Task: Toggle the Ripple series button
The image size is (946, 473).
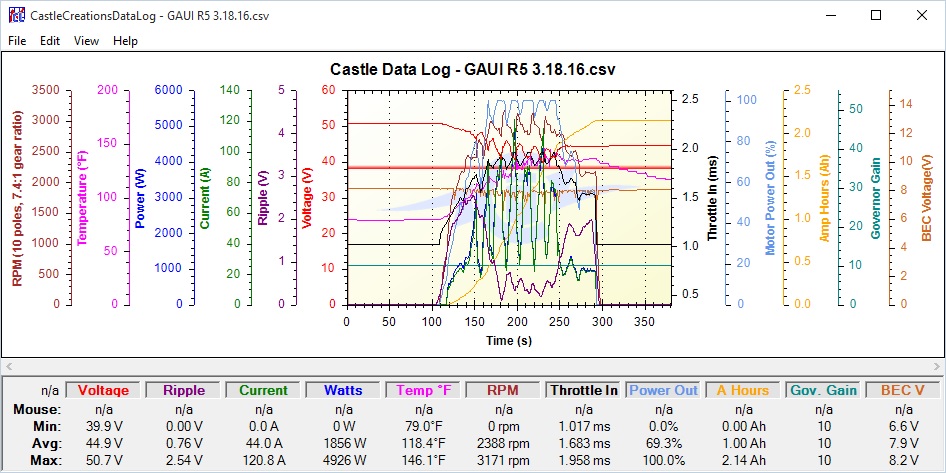Action: point(182,390)
